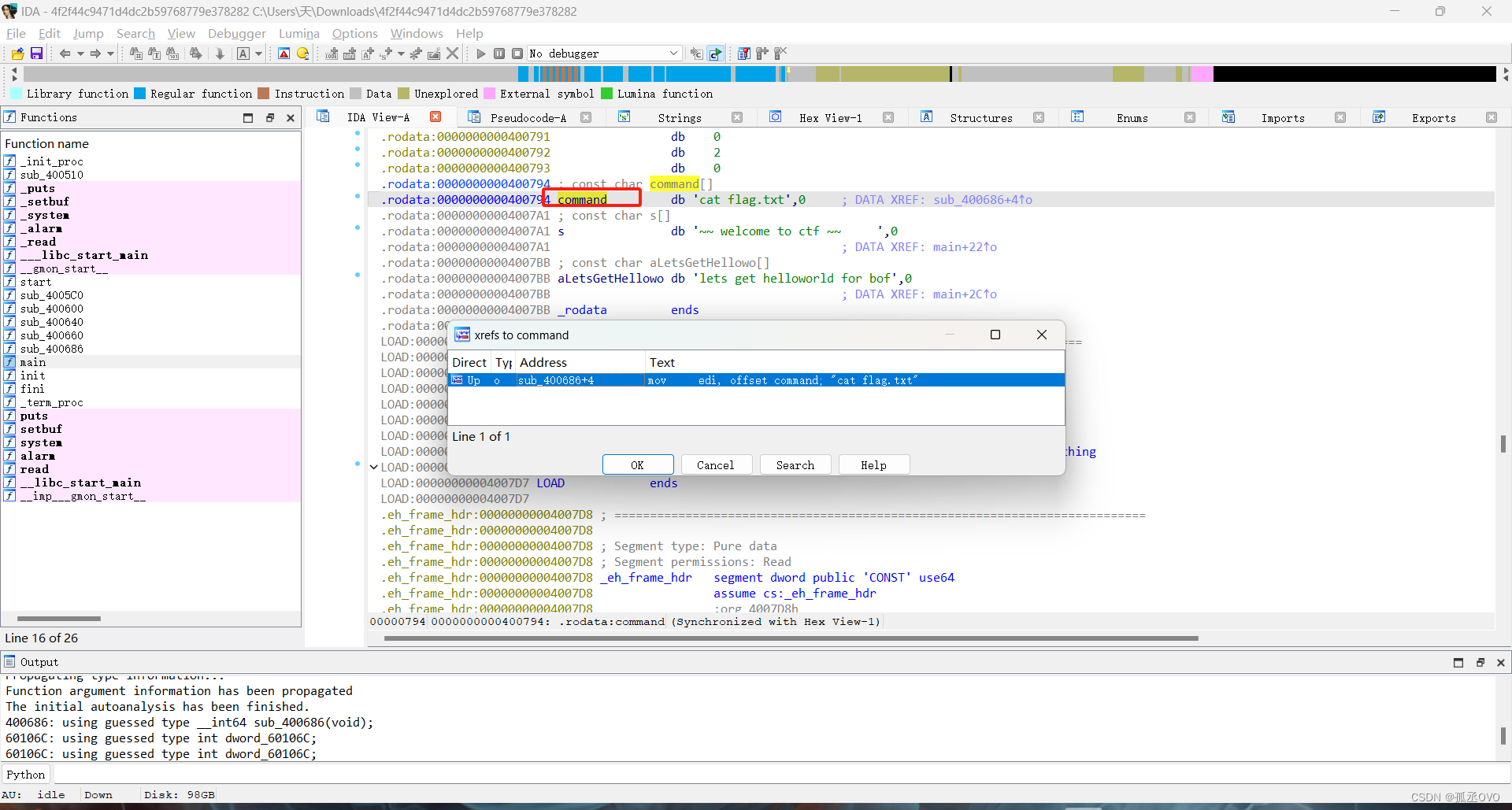Confirm xrefs dialog with OK button
The height and width of the screenshot is (810, 1512).
pos(637,464)
